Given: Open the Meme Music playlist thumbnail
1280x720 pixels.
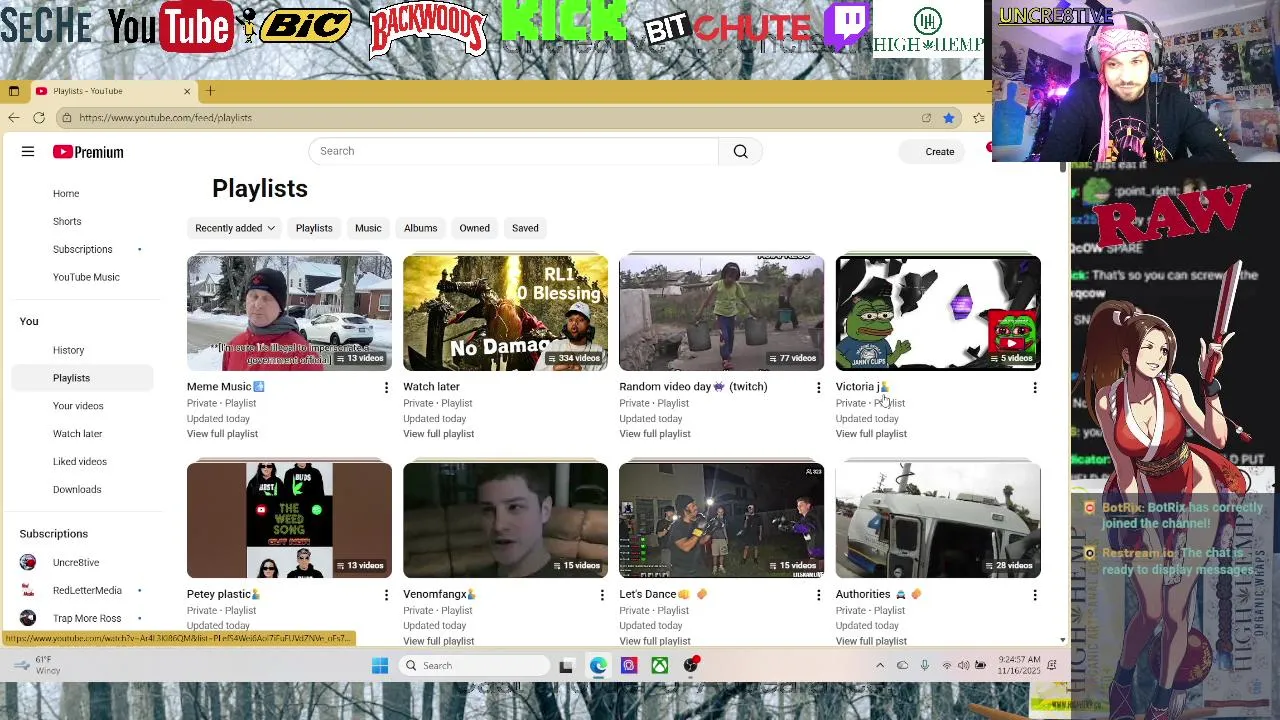Looking at the screenshot, I should pos(289,313).
